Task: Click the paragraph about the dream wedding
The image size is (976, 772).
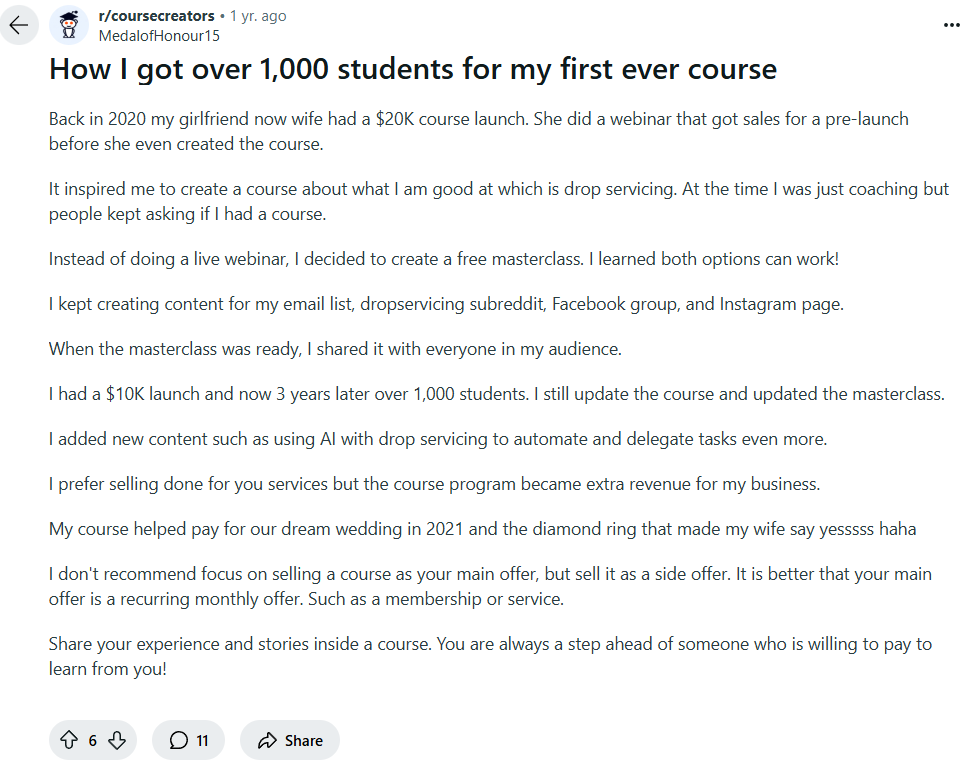Action: coord(483,528)
